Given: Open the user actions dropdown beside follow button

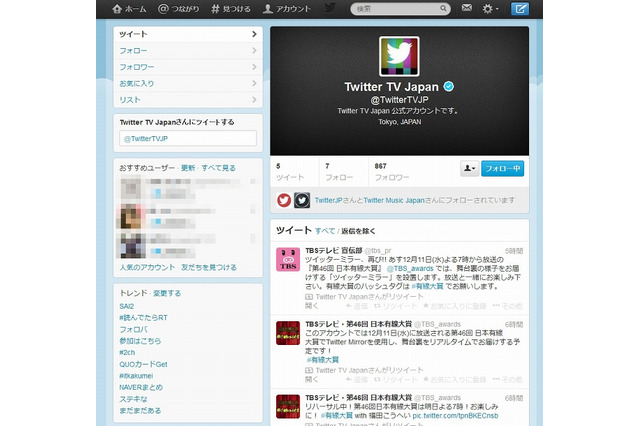Looking at the screenshot, I should click(x=467, y=169).
